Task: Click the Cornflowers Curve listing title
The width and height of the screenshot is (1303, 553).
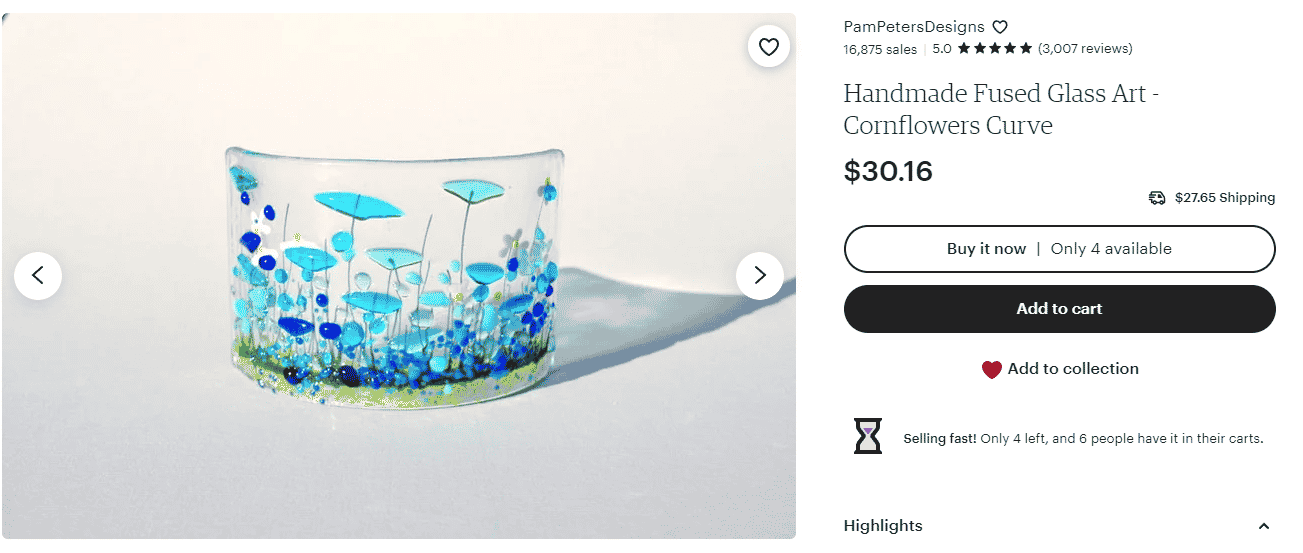Action: tap(1001, 110)
